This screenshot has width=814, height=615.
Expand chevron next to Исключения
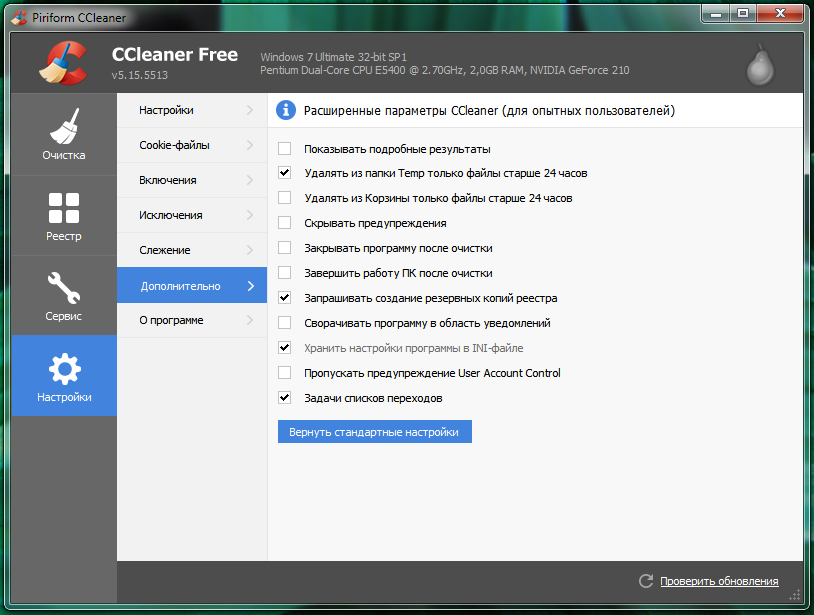click(250, 215)
